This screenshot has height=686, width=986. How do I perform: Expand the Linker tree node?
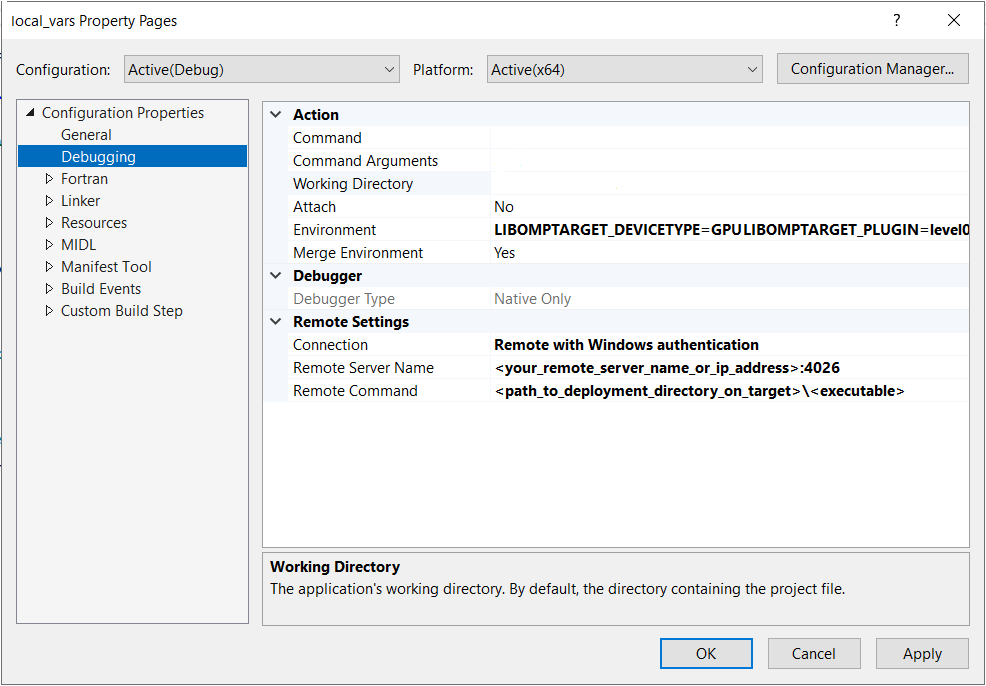48,200
